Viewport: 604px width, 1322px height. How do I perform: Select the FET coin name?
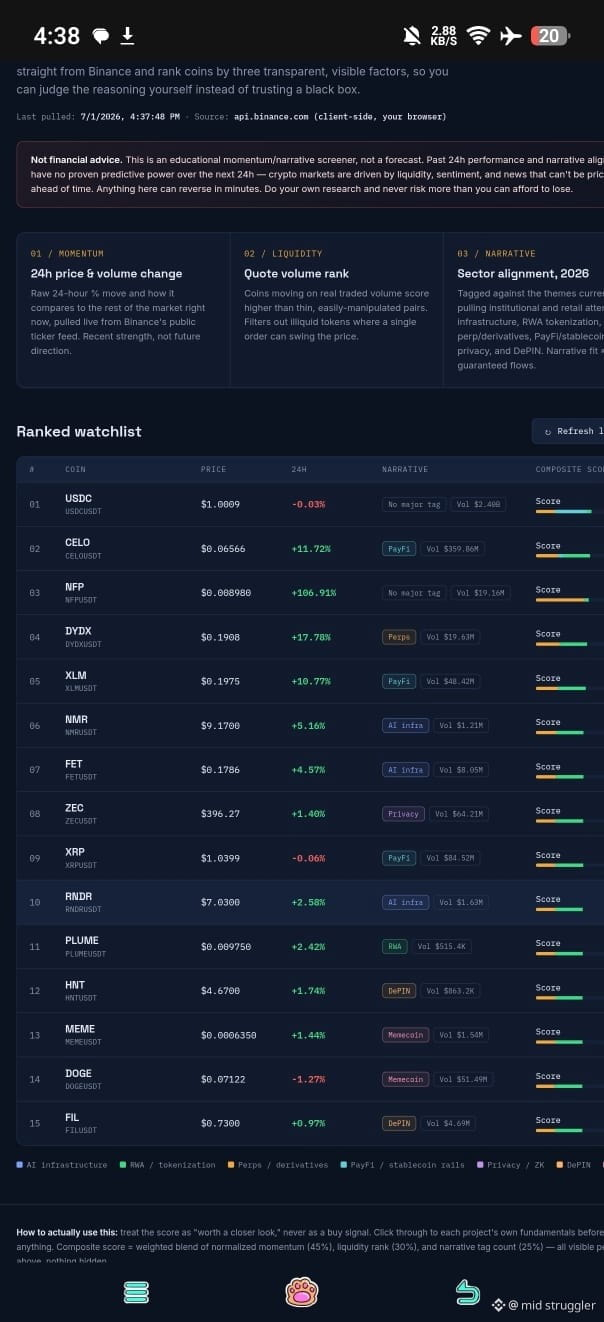coord(74,764)
